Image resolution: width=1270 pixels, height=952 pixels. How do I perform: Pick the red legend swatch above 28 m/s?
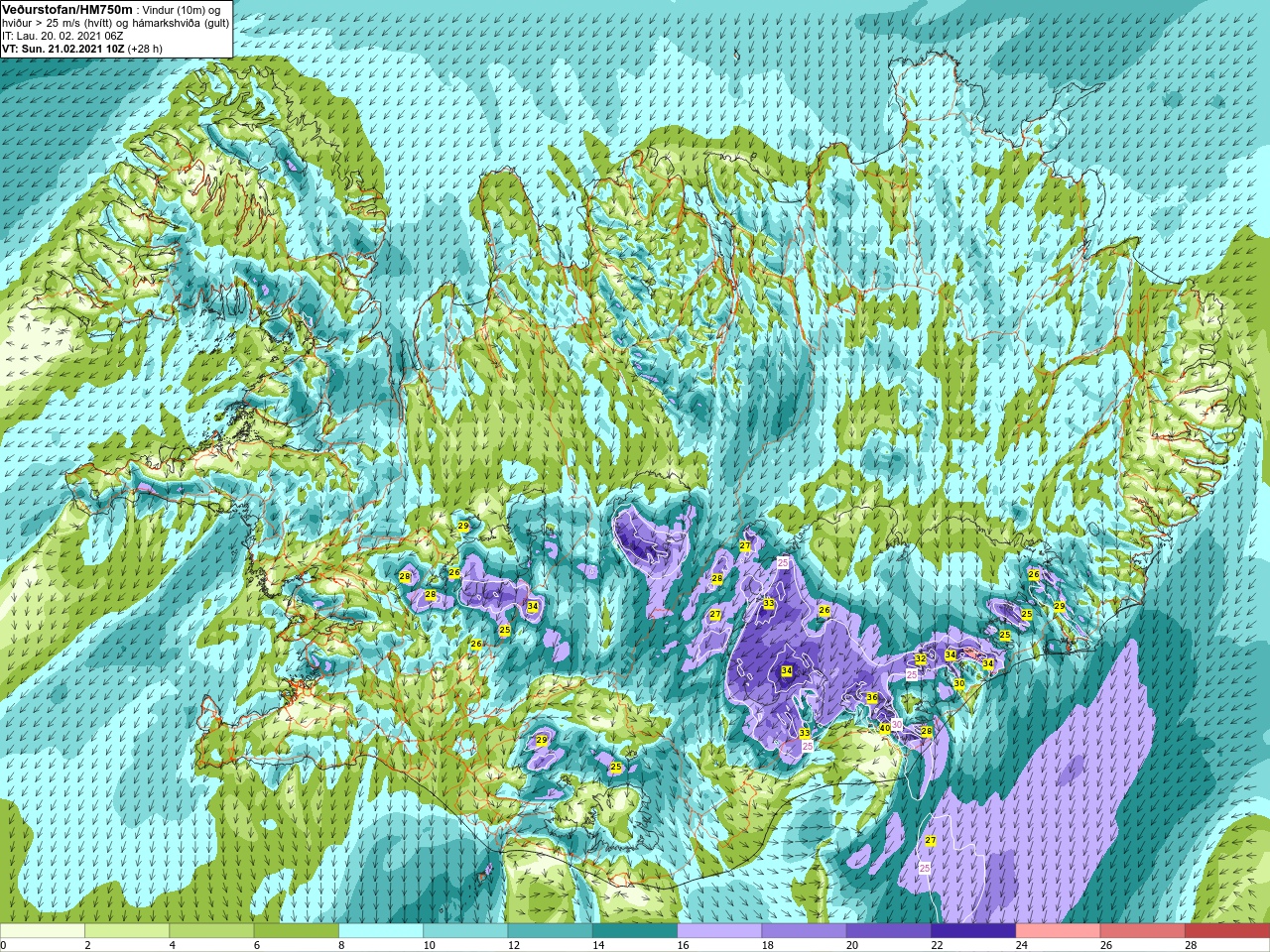click(1226, 931)
